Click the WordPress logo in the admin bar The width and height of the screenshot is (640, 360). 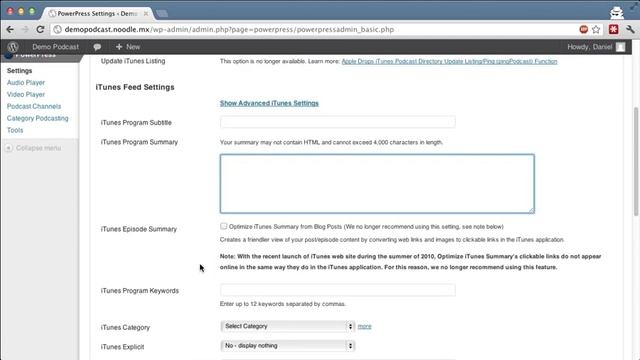[13, 47]
